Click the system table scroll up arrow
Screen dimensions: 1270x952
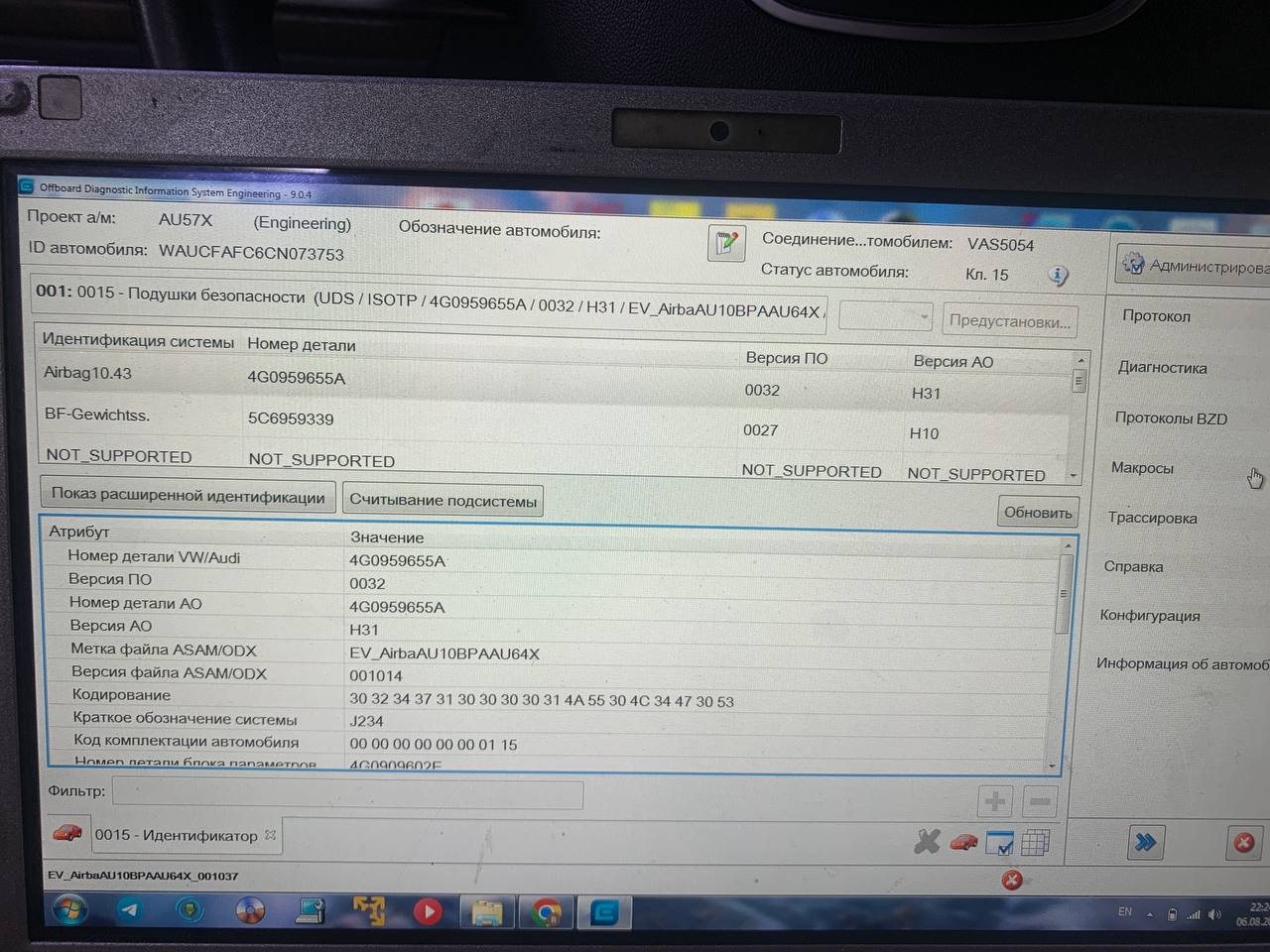(x=1080, y=360)
